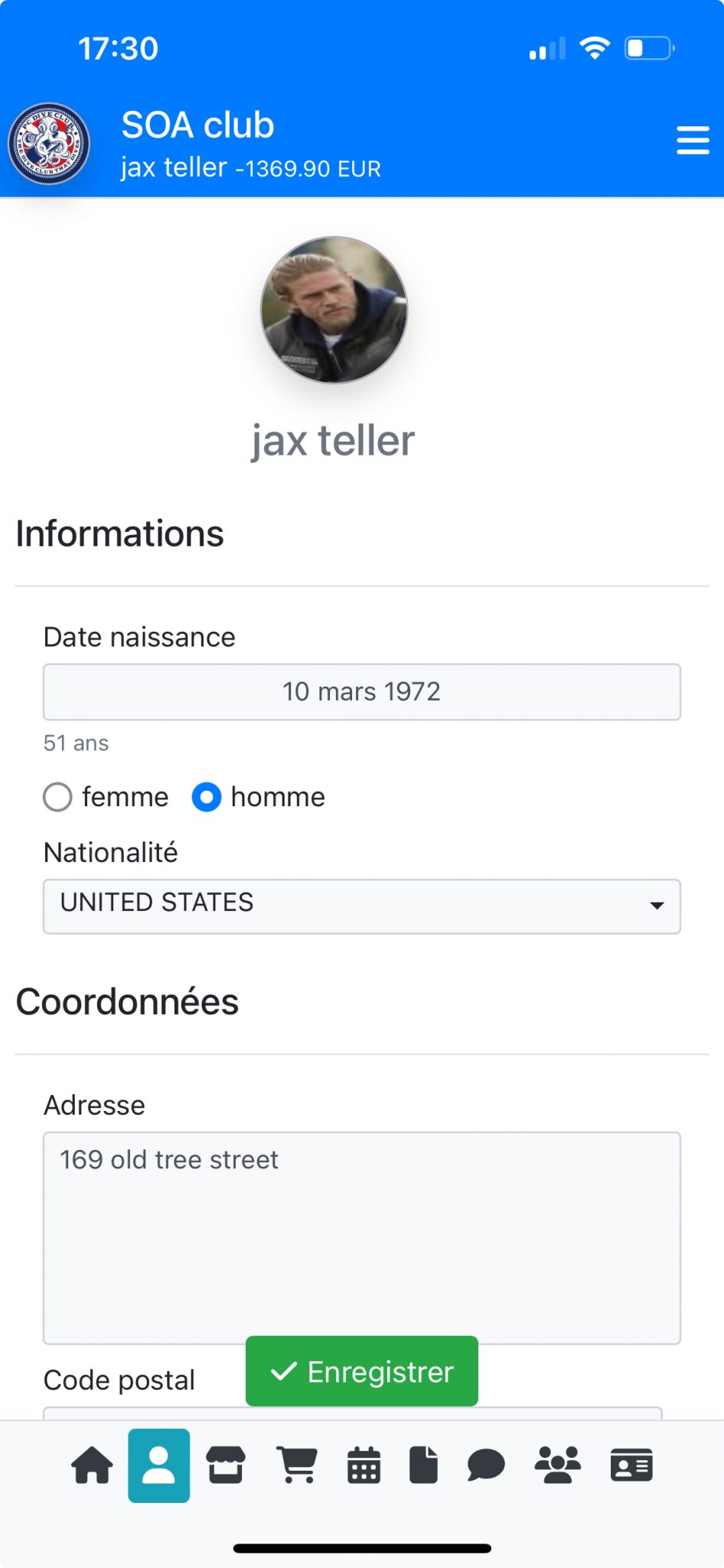This screenshot has width=724, height=1568.
Task: Tap the SOA club logo
Action: pos(49,144)
